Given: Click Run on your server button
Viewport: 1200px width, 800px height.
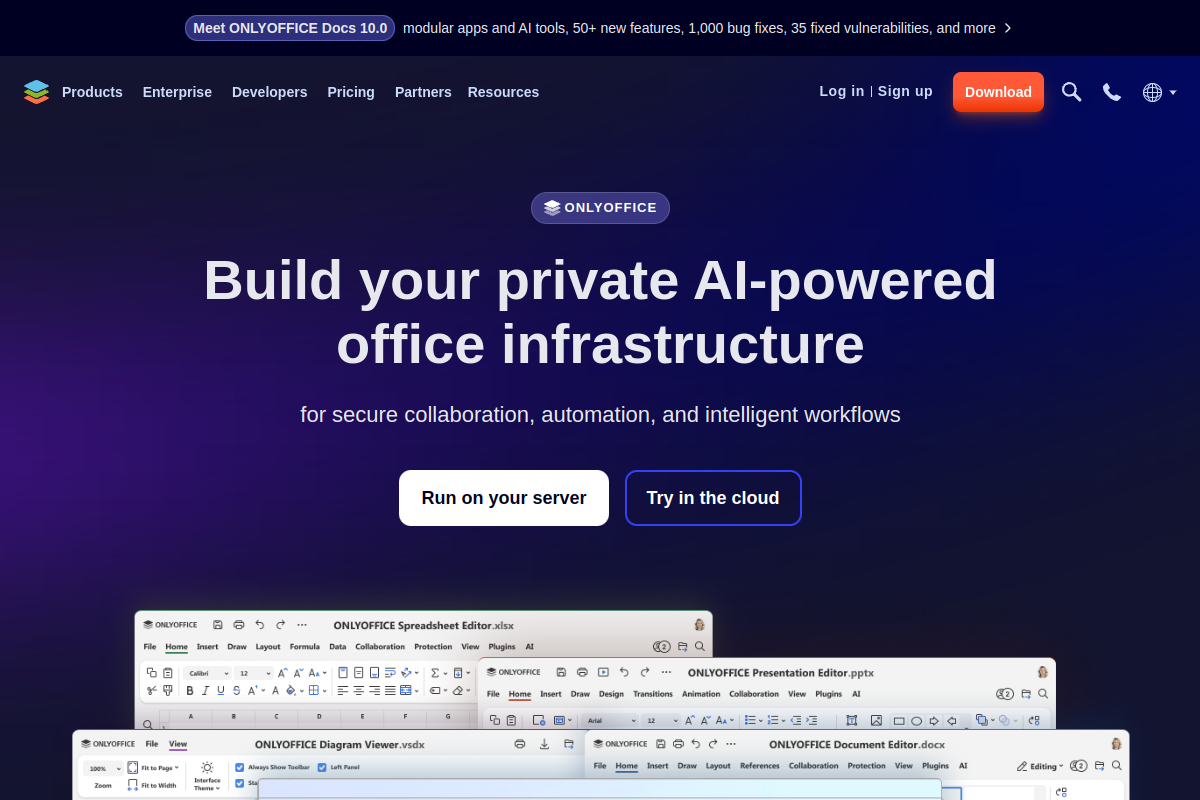Looking at the screenshot, I should (x=504, y=498).
